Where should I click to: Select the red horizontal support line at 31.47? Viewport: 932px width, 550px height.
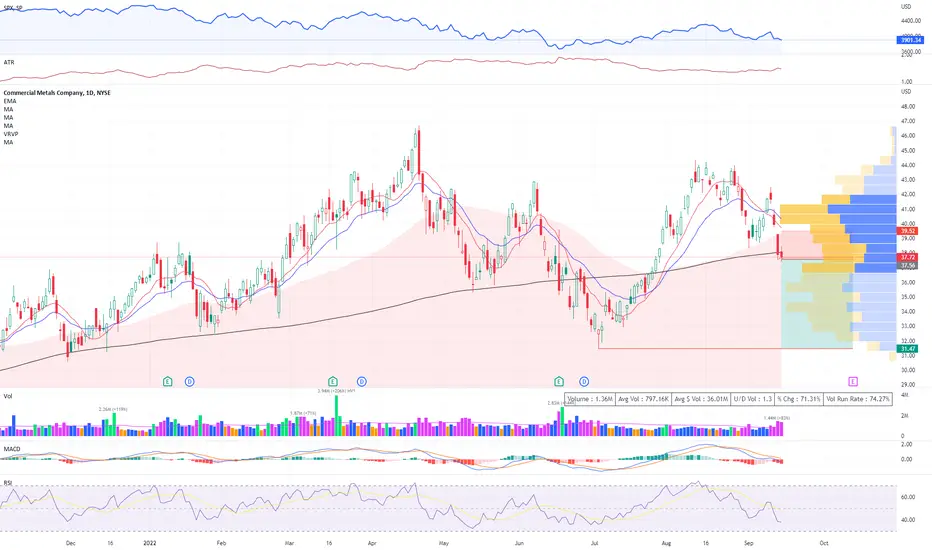pos(725,348)
